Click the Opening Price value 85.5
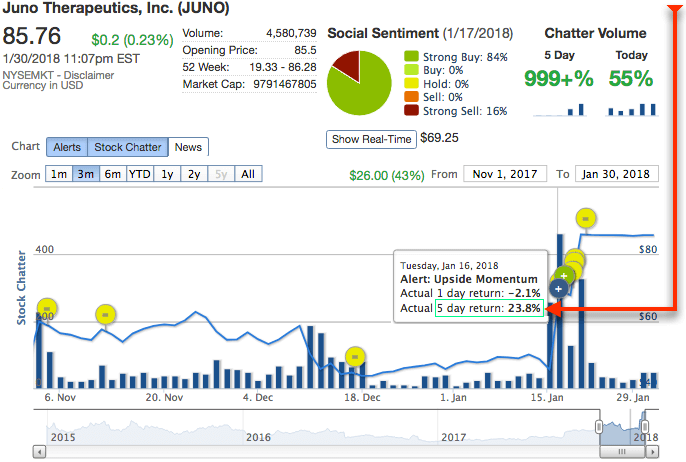686x462 pixels. click(x=305, y=50)
